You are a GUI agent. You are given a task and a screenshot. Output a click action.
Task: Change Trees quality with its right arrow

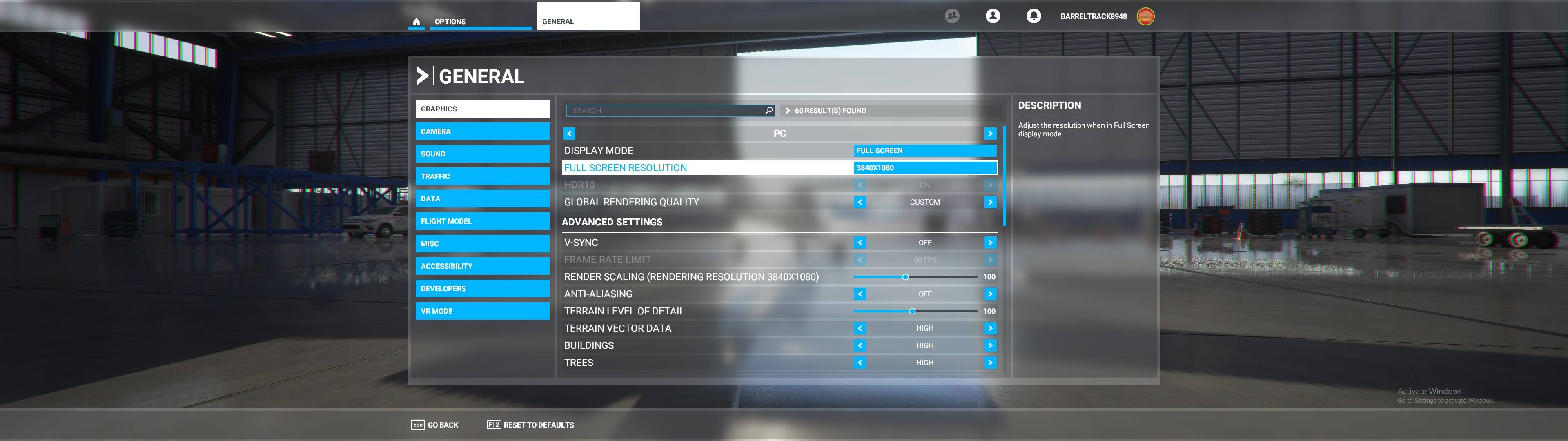tap(990, 363)
